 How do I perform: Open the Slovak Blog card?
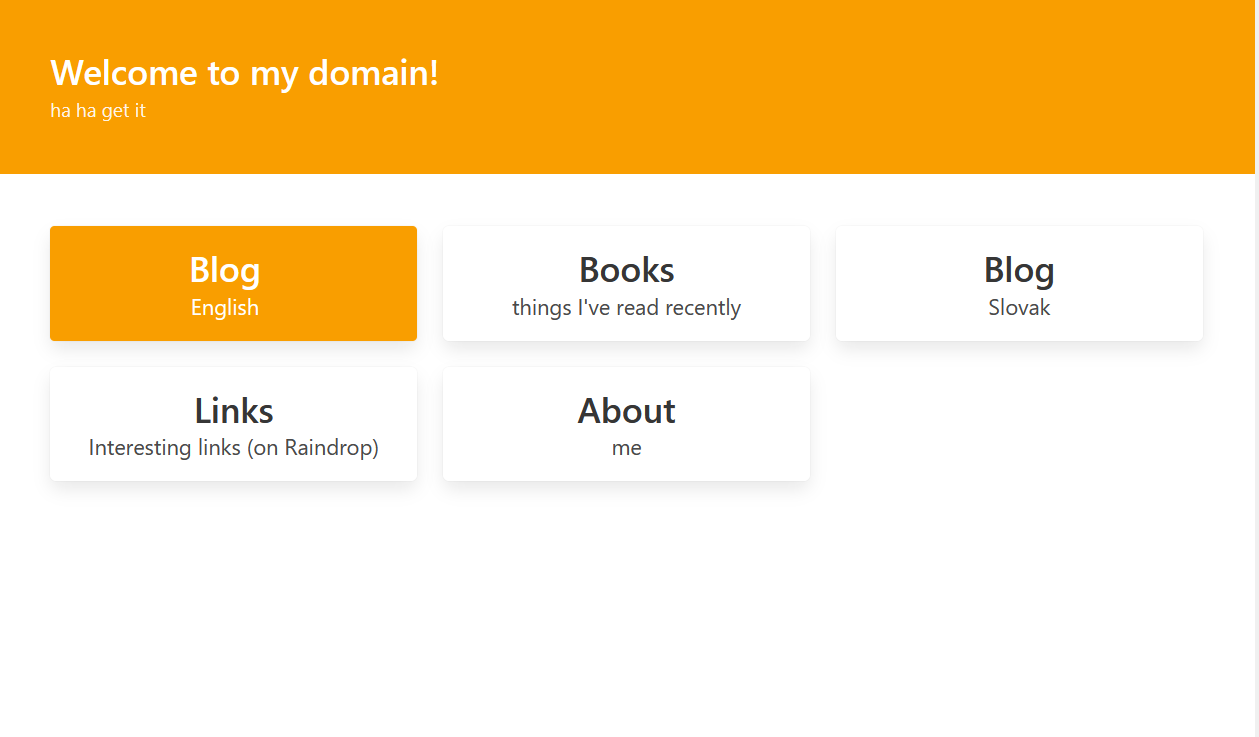[x=1019, y=284]
